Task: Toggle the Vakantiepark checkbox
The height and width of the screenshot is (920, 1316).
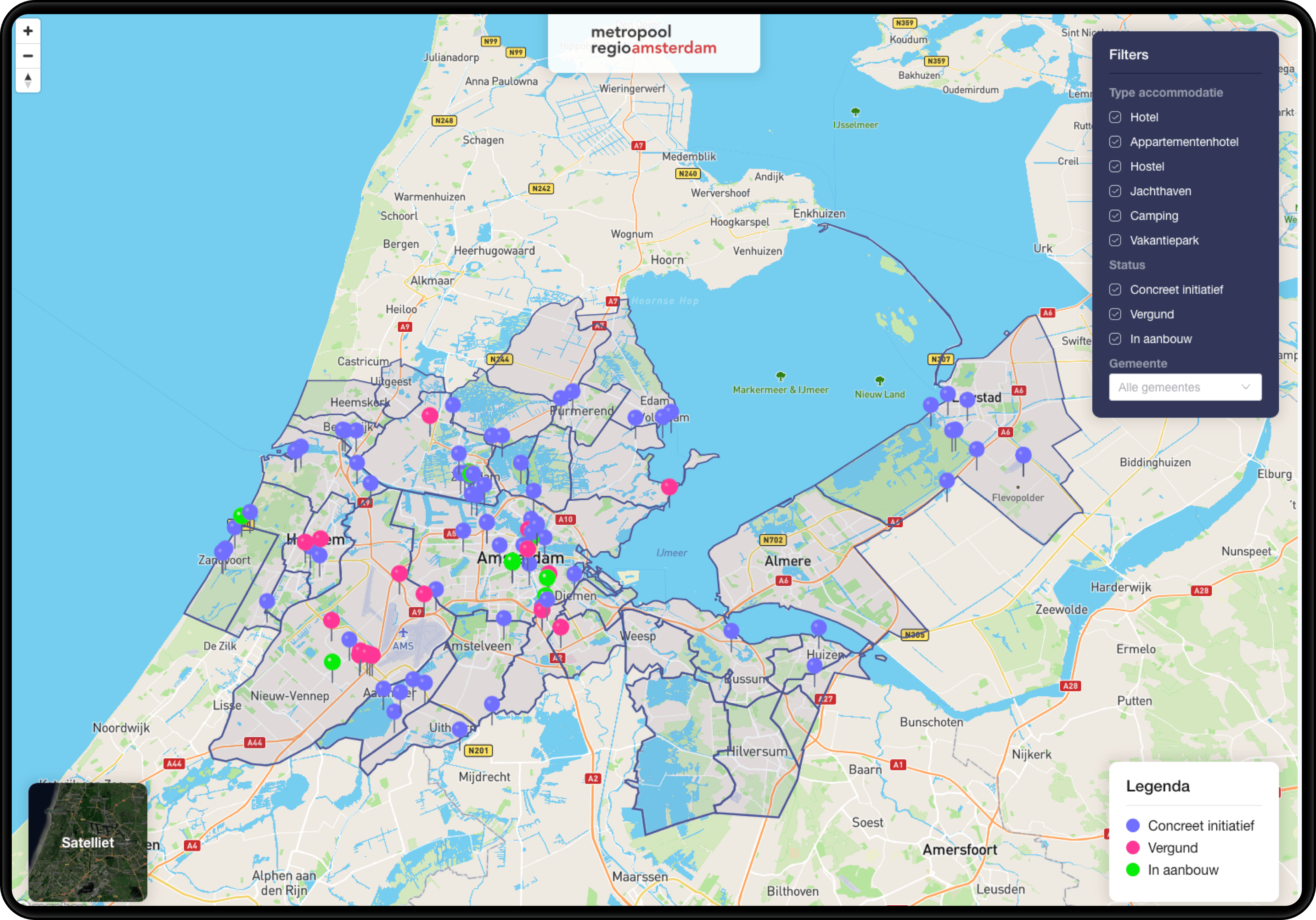Action: coord(1115,240)
